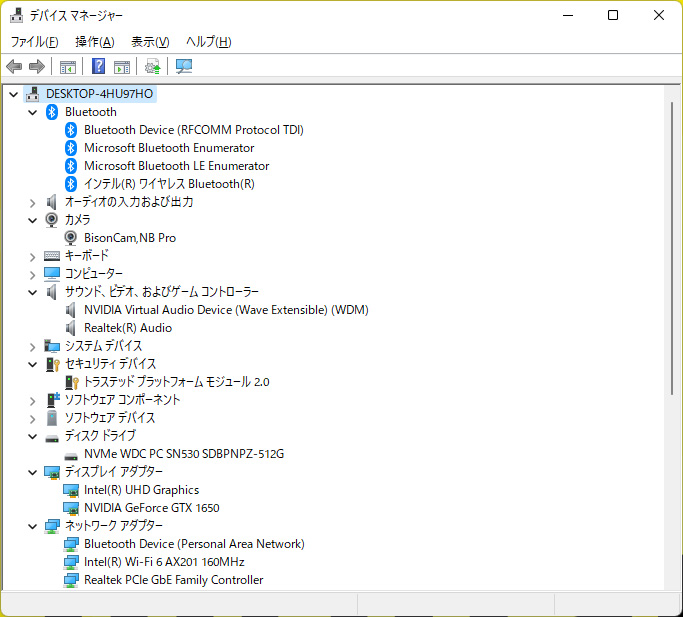
Task: Click the ソフトウェア コンポーネント icon
Action: point(53,400)
